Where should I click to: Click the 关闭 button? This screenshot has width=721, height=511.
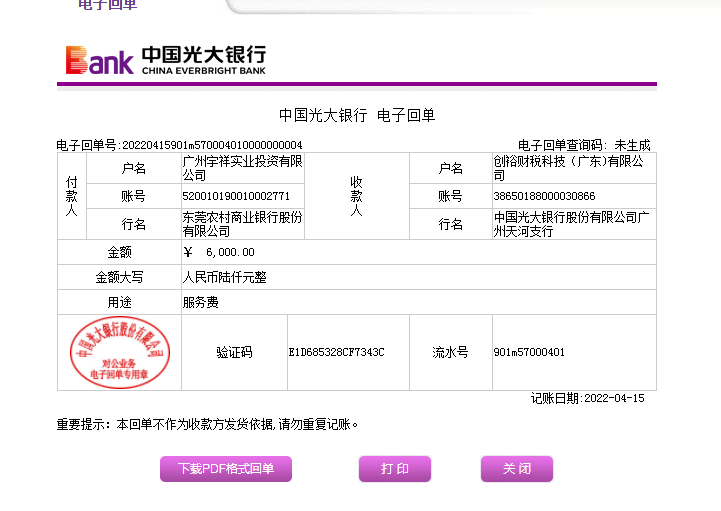[516, 469]
